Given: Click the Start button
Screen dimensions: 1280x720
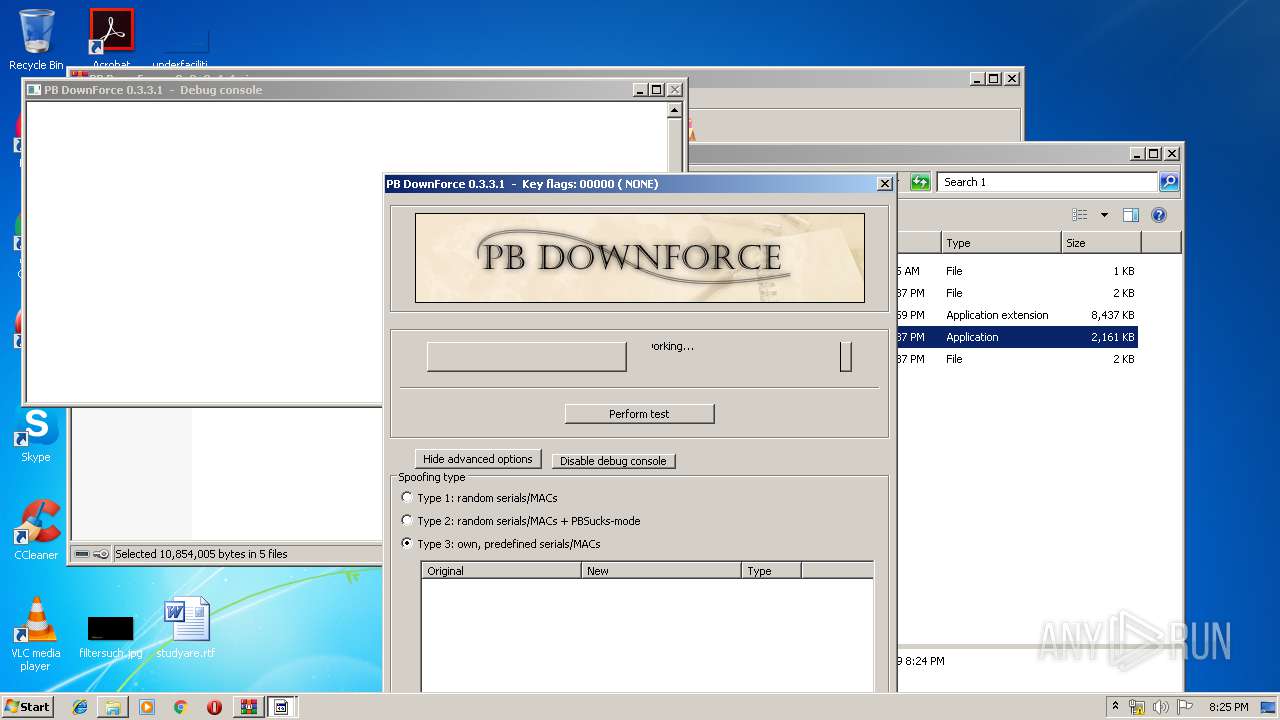Looking at the screenshot, I should coord(28,706).
